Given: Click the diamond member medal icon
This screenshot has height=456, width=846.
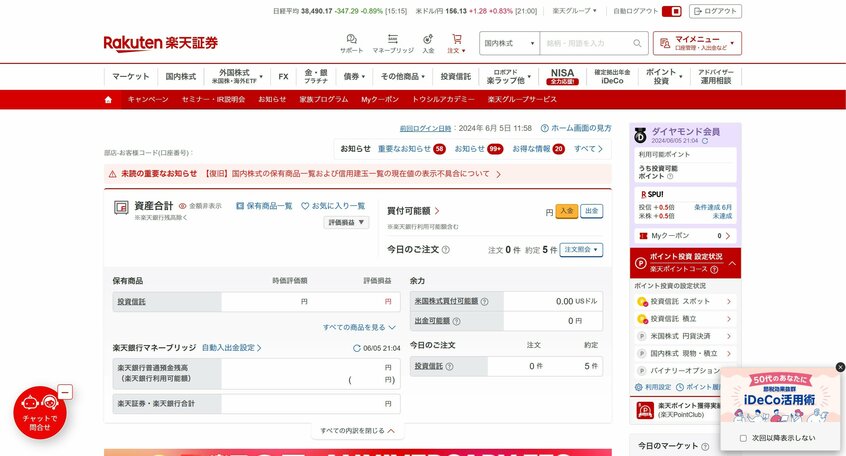Looking at the screenshot, I should point(640,135).
